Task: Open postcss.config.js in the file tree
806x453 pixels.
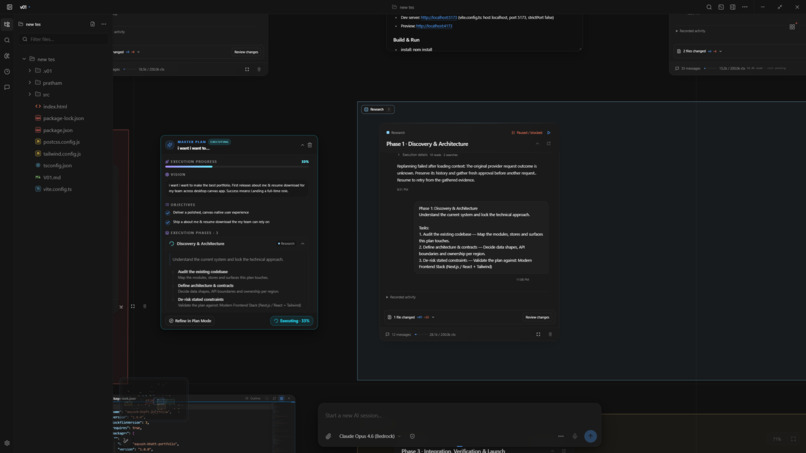Action: pos(61,142)
